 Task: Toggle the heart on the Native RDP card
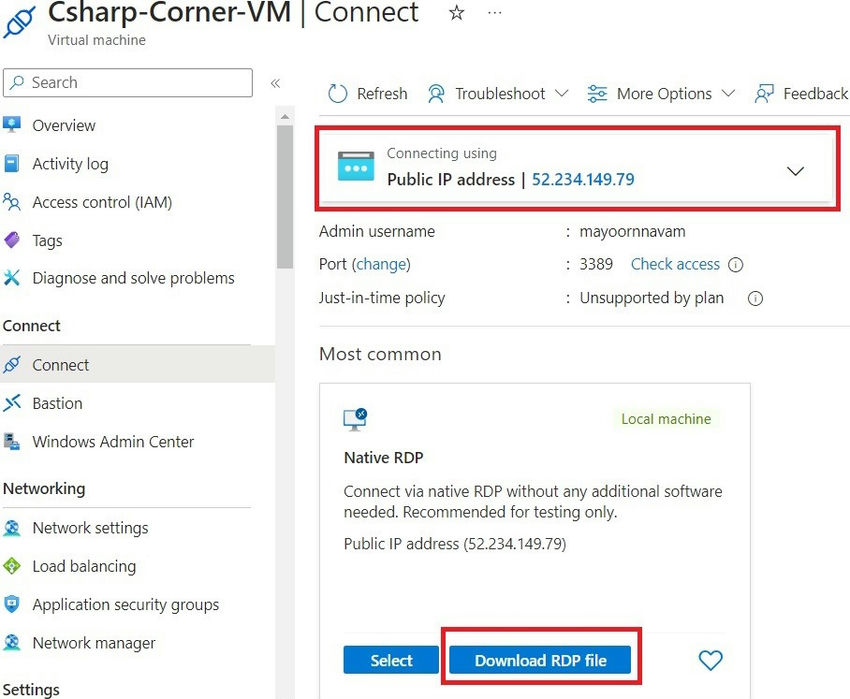point(711,660)
